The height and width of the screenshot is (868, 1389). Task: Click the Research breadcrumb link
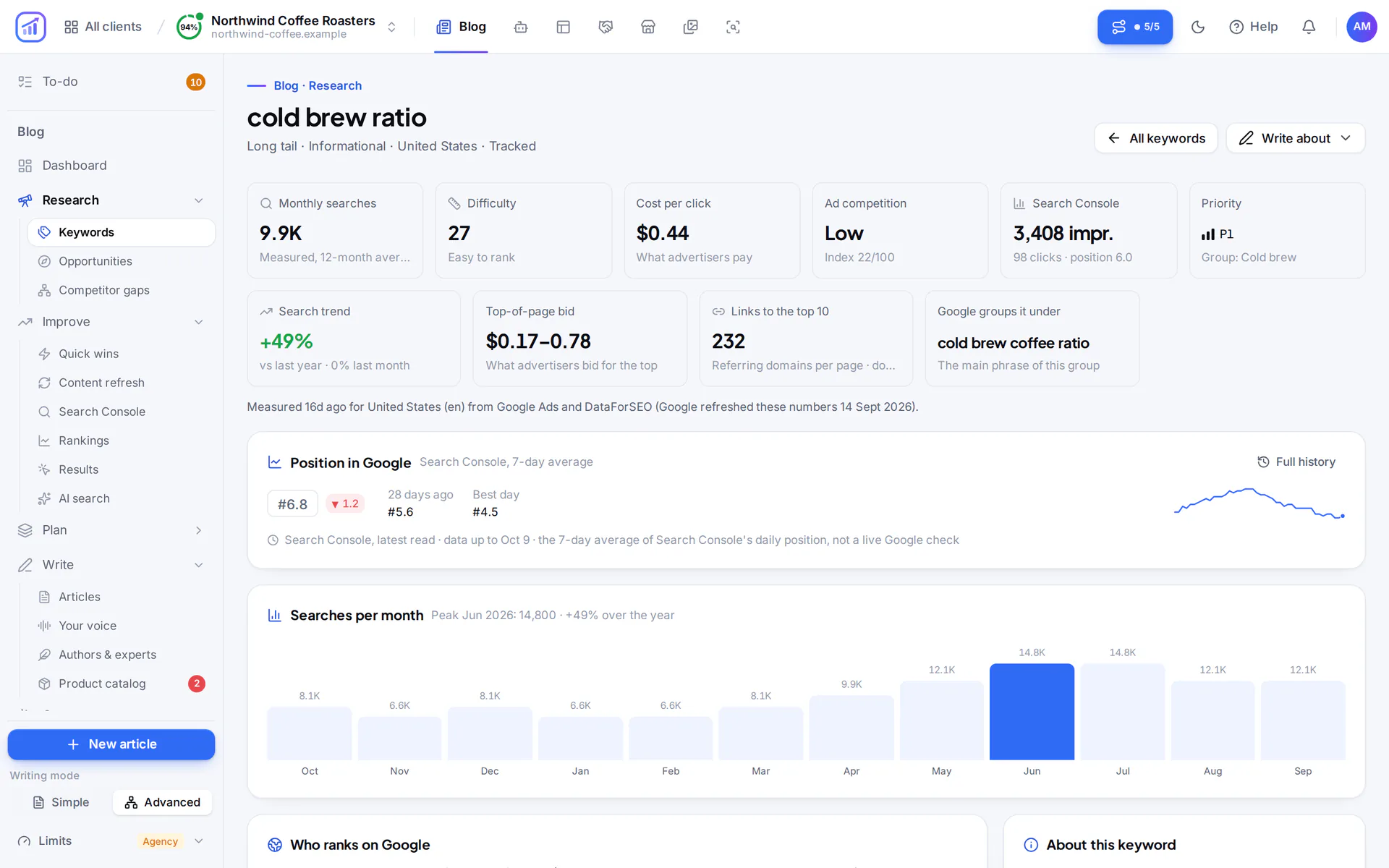pyautogui.click(x=335, y=85)
